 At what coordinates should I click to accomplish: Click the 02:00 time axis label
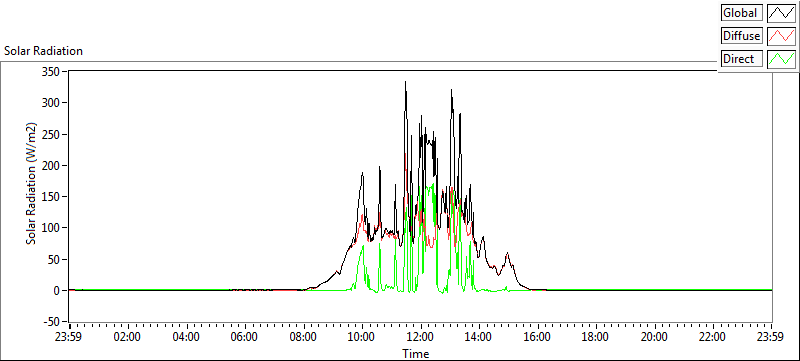[128, 337]
